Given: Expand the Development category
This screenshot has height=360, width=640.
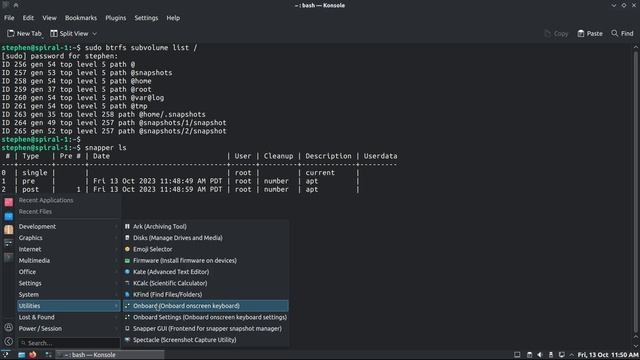Looking at the screenshot, I should tap(69, 227).
